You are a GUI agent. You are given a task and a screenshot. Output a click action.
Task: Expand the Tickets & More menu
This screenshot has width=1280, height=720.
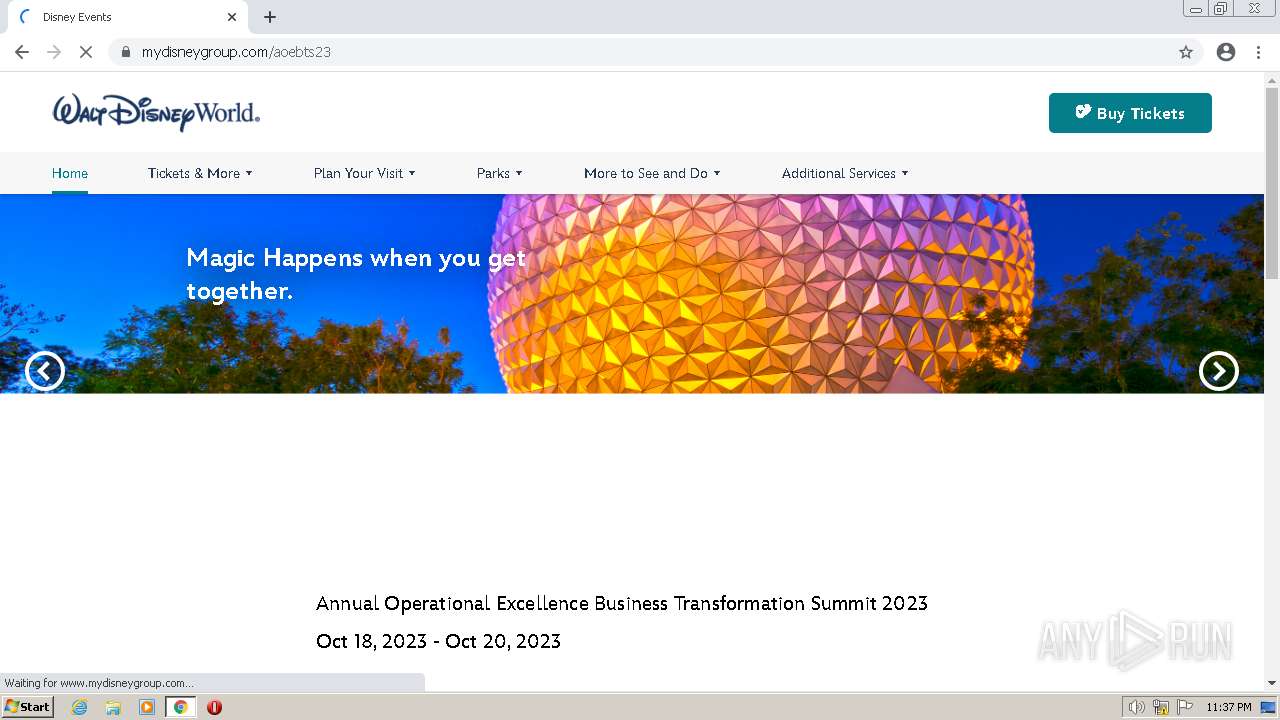click(x=200, y=173)
